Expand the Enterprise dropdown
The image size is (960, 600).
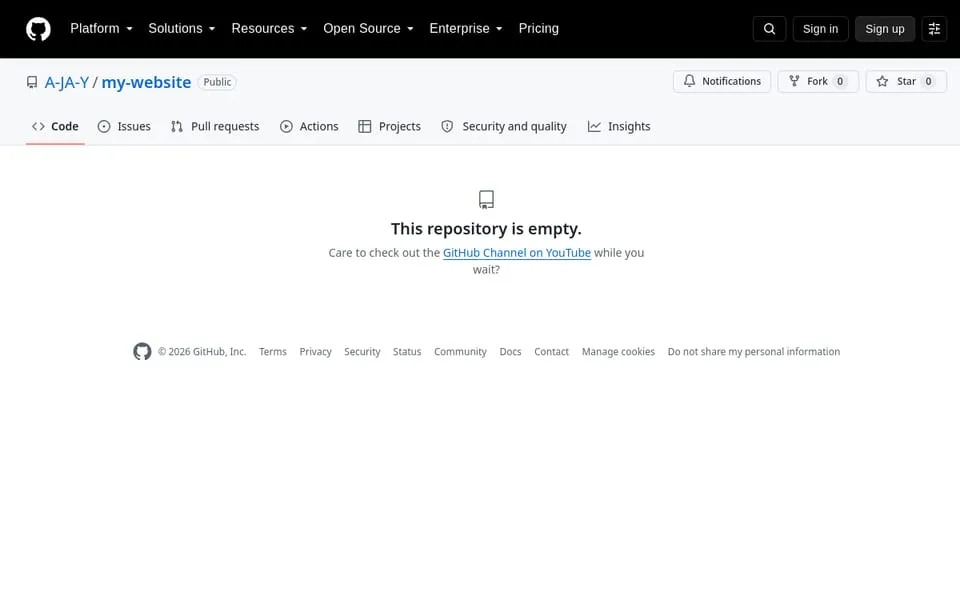466,28
